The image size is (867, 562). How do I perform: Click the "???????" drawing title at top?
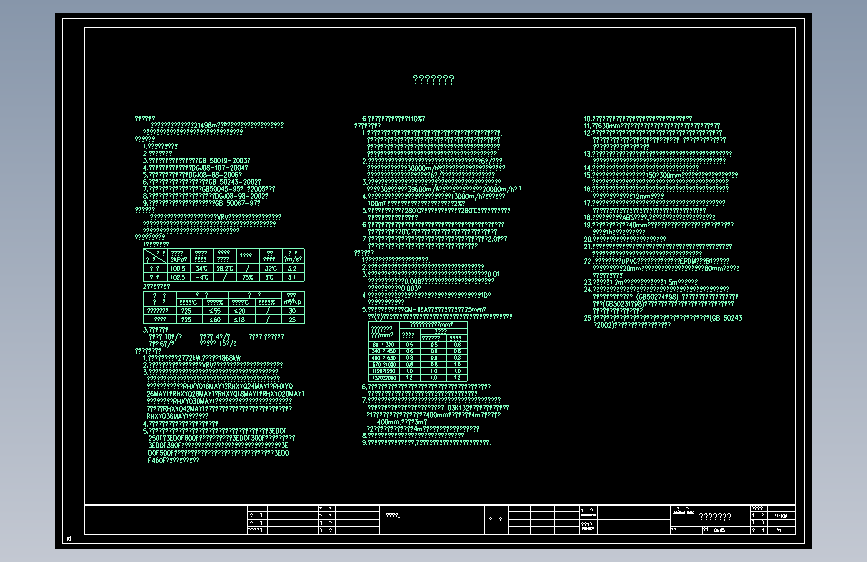(x=434, y=80)
